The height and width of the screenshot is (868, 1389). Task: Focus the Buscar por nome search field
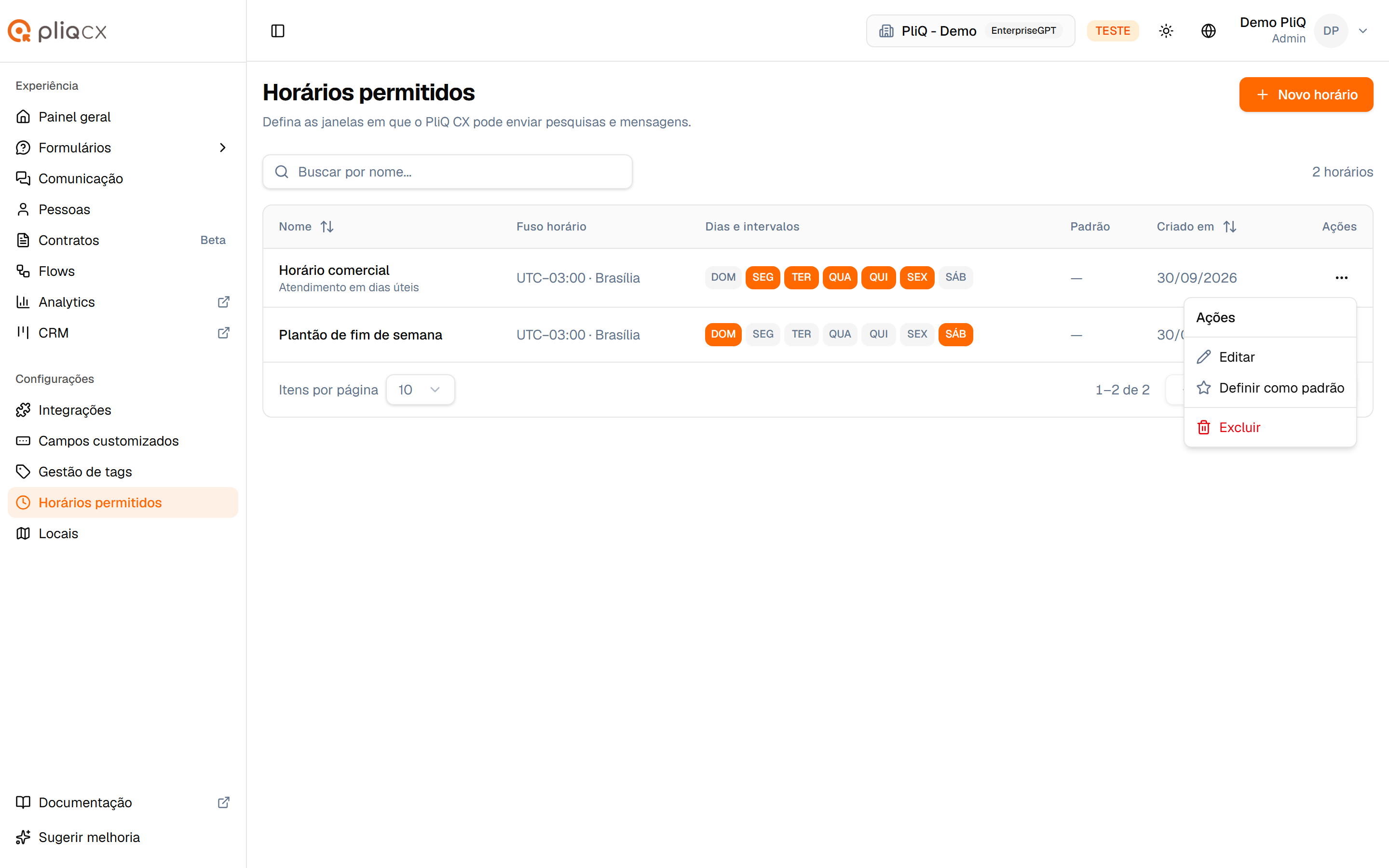point(447,172)
